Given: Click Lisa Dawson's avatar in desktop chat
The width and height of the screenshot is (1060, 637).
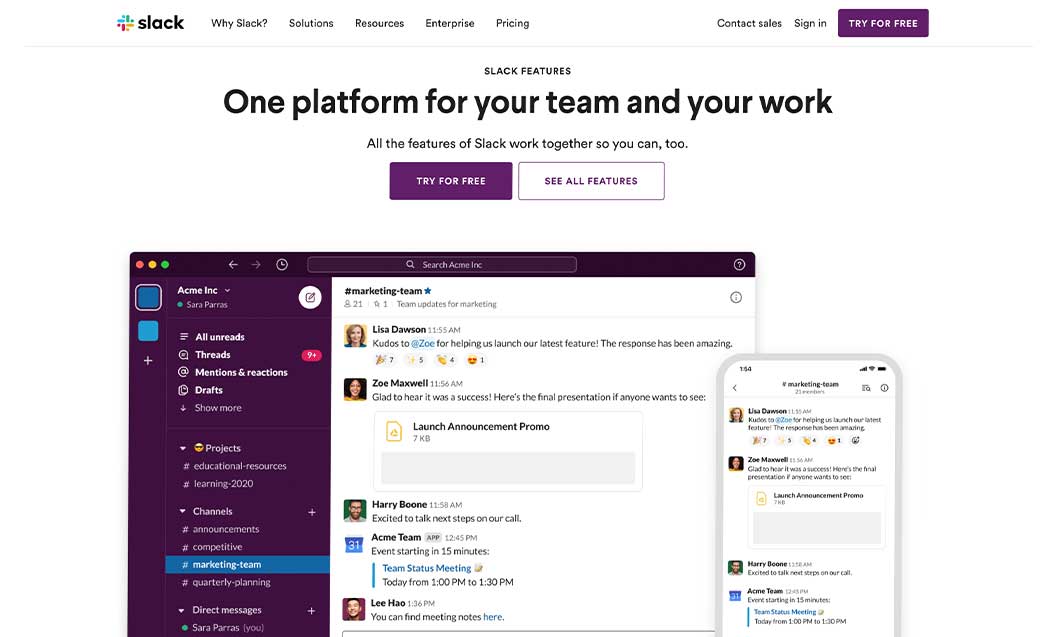Looking at the screenshot, I should coord(356,335).
